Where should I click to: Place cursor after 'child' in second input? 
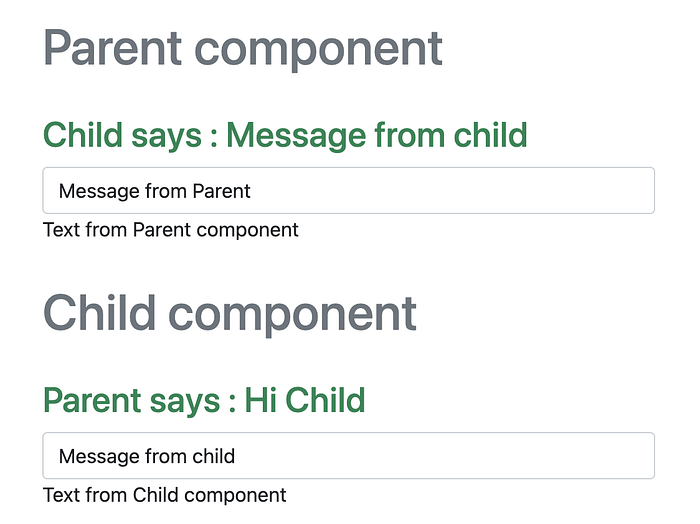(x=237, y=456)
